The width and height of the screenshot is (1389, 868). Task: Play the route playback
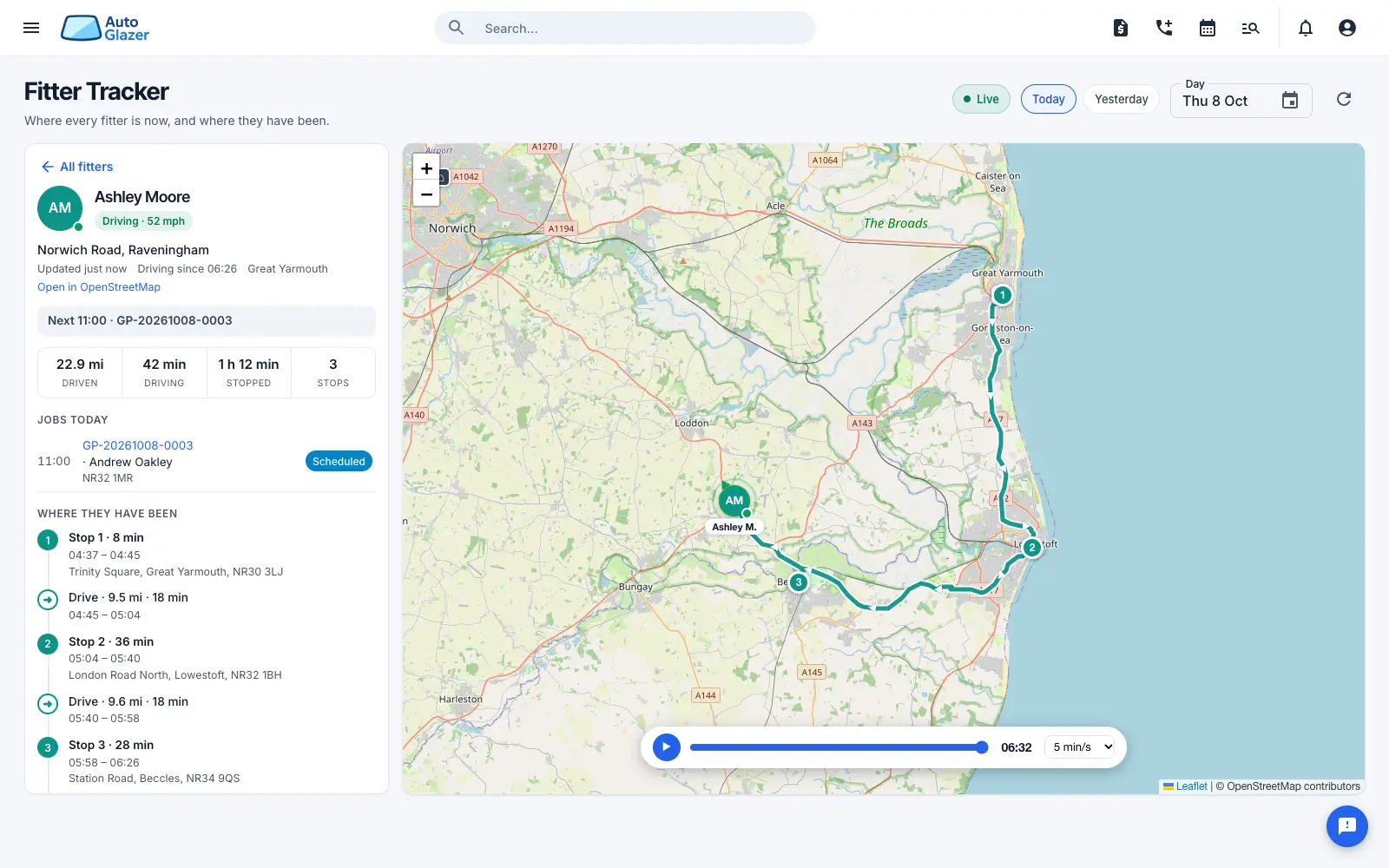(x=667, y=746)
